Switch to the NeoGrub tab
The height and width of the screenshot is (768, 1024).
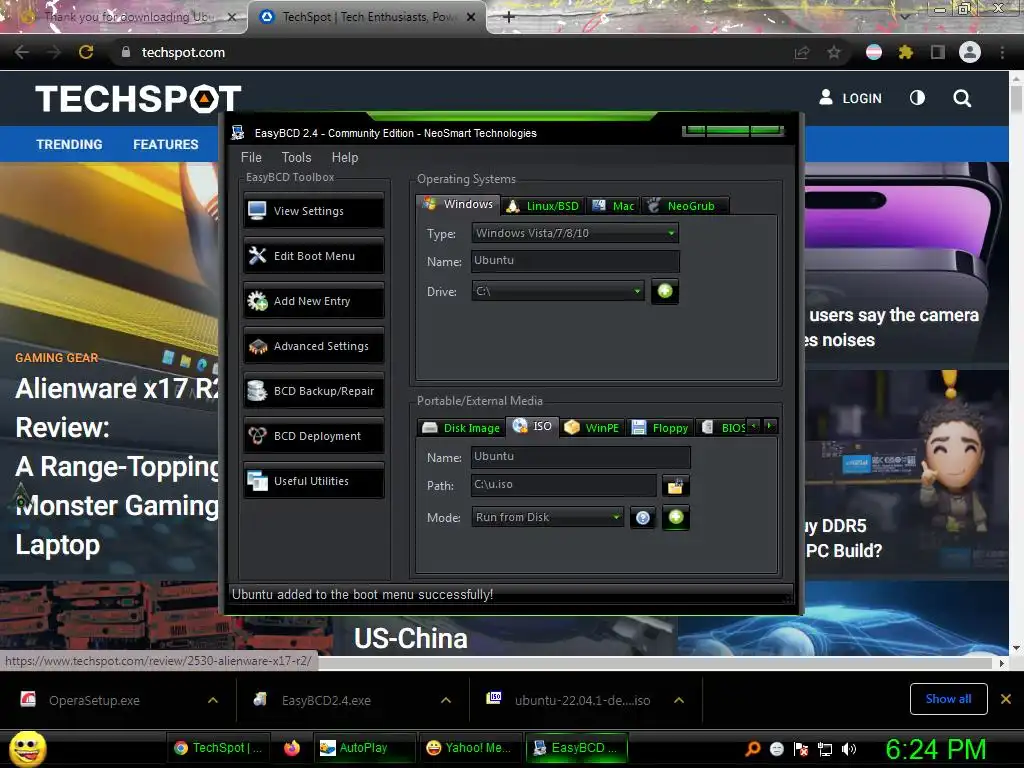[684, 206]
